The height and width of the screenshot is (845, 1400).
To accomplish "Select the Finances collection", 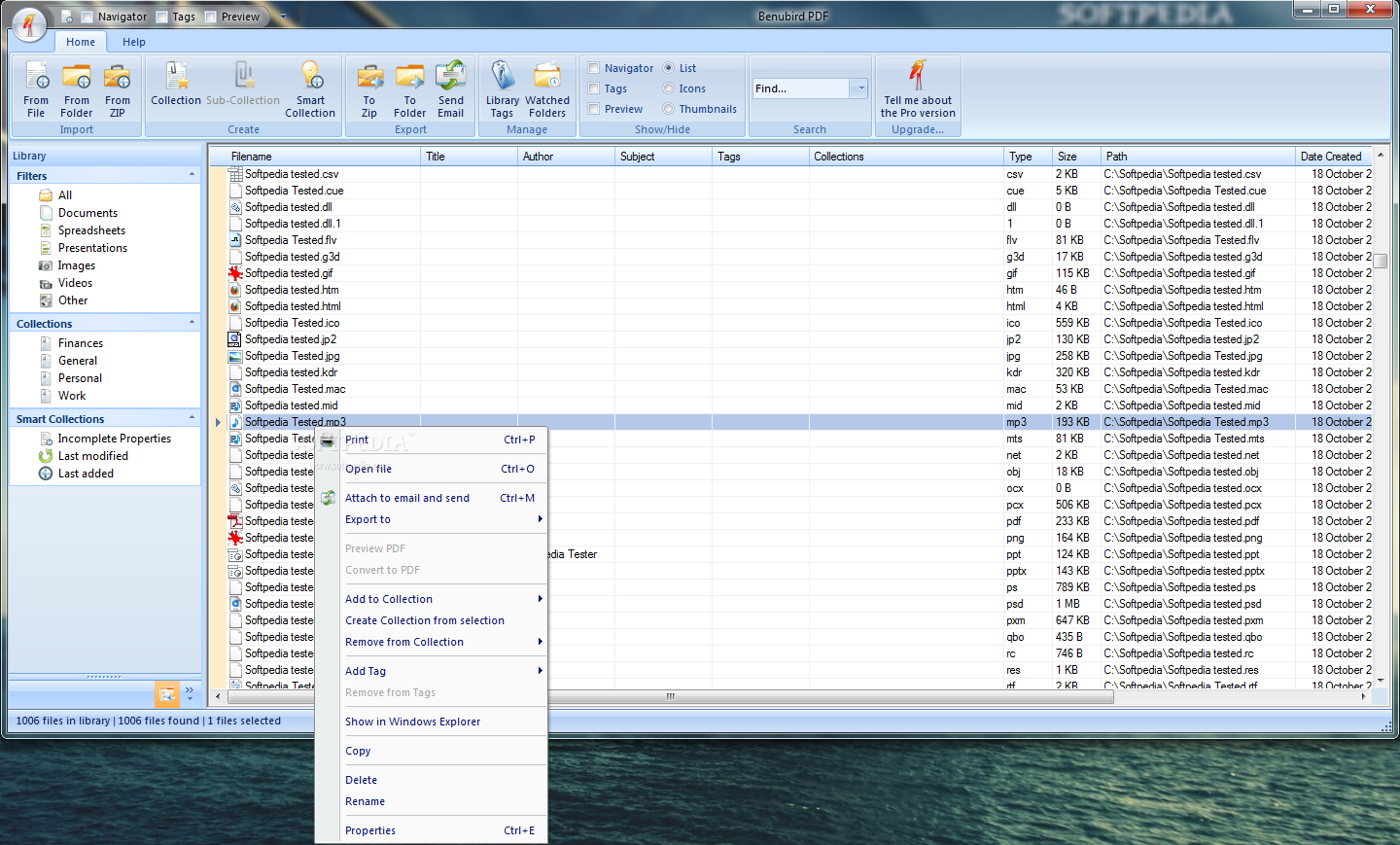I will pos(80,343).
